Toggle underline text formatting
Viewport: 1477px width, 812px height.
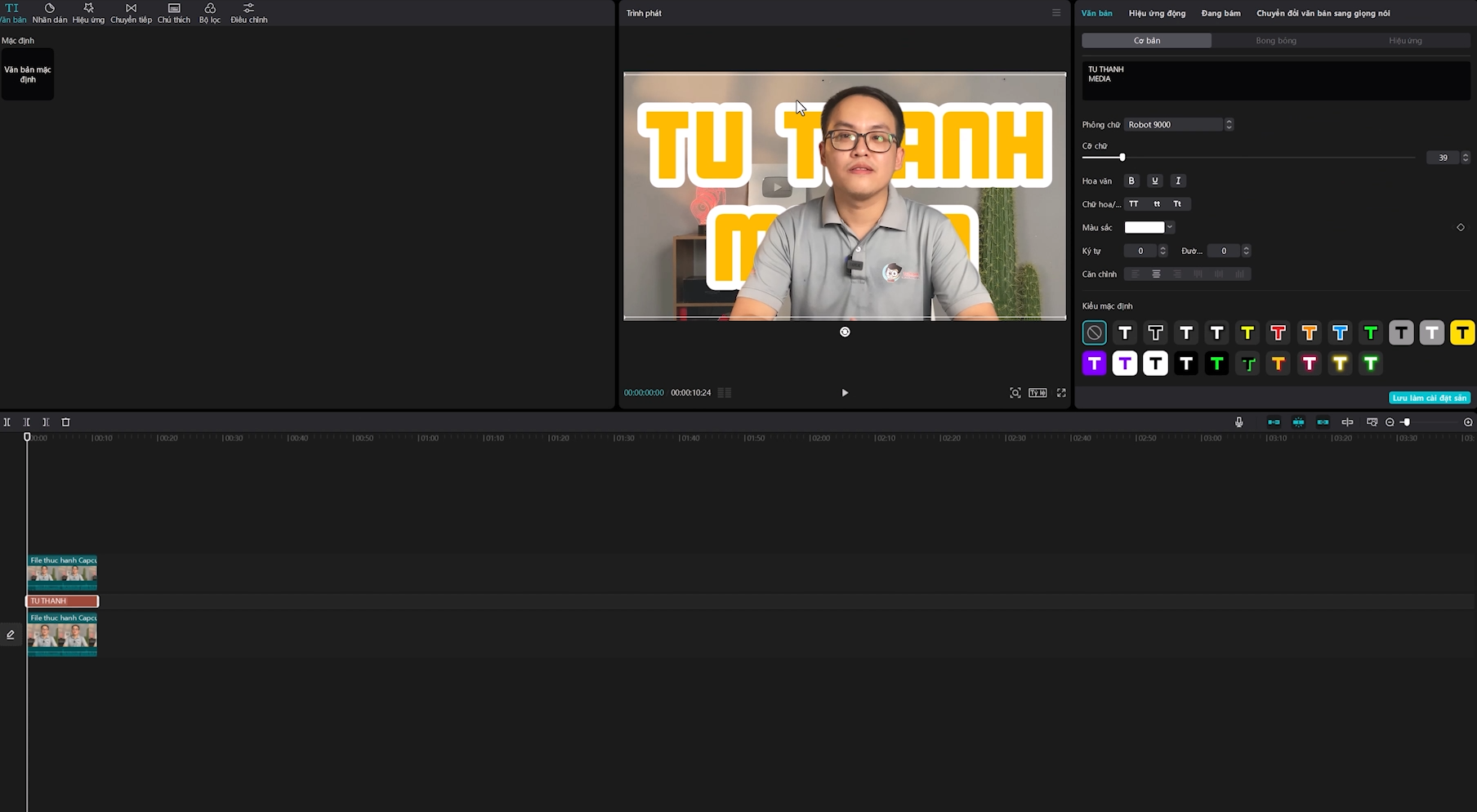coord(1154,181)
